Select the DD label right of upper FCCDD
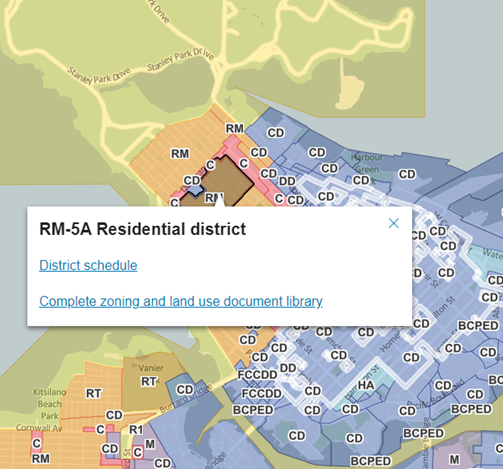Screen dimensions: 503x469 (288, 368)
